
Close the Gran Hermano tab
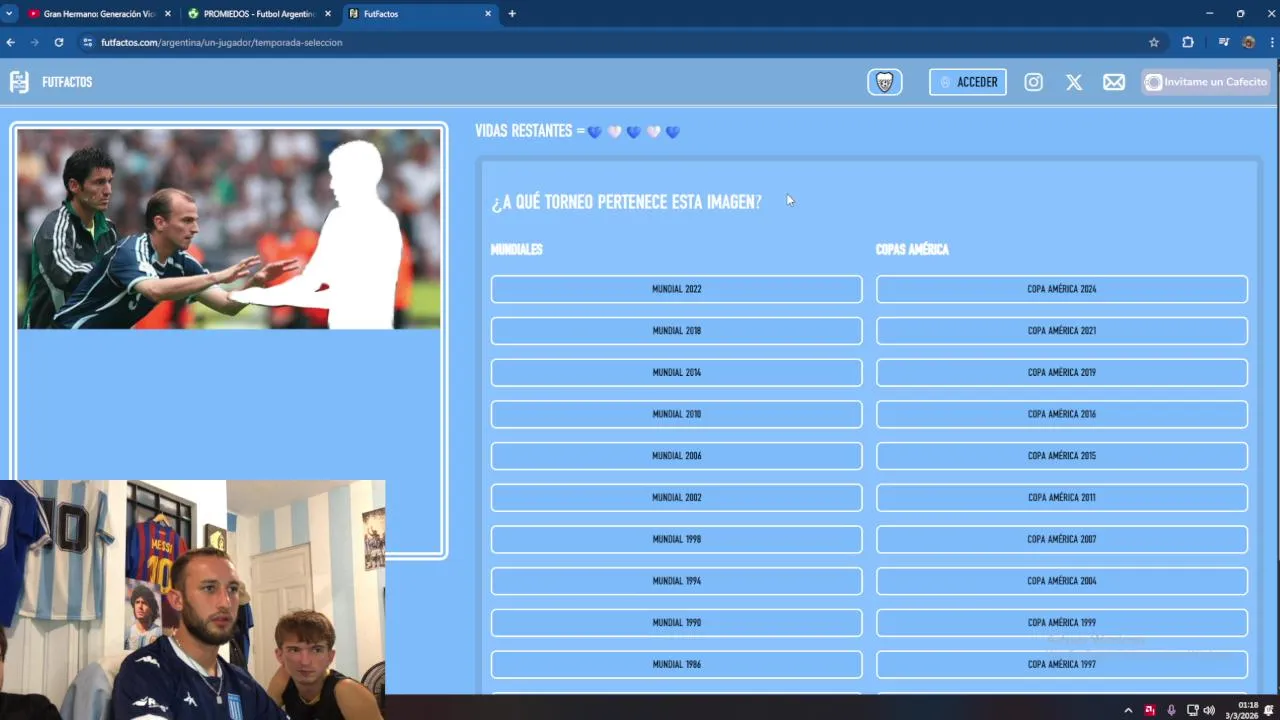coord(167,14)
